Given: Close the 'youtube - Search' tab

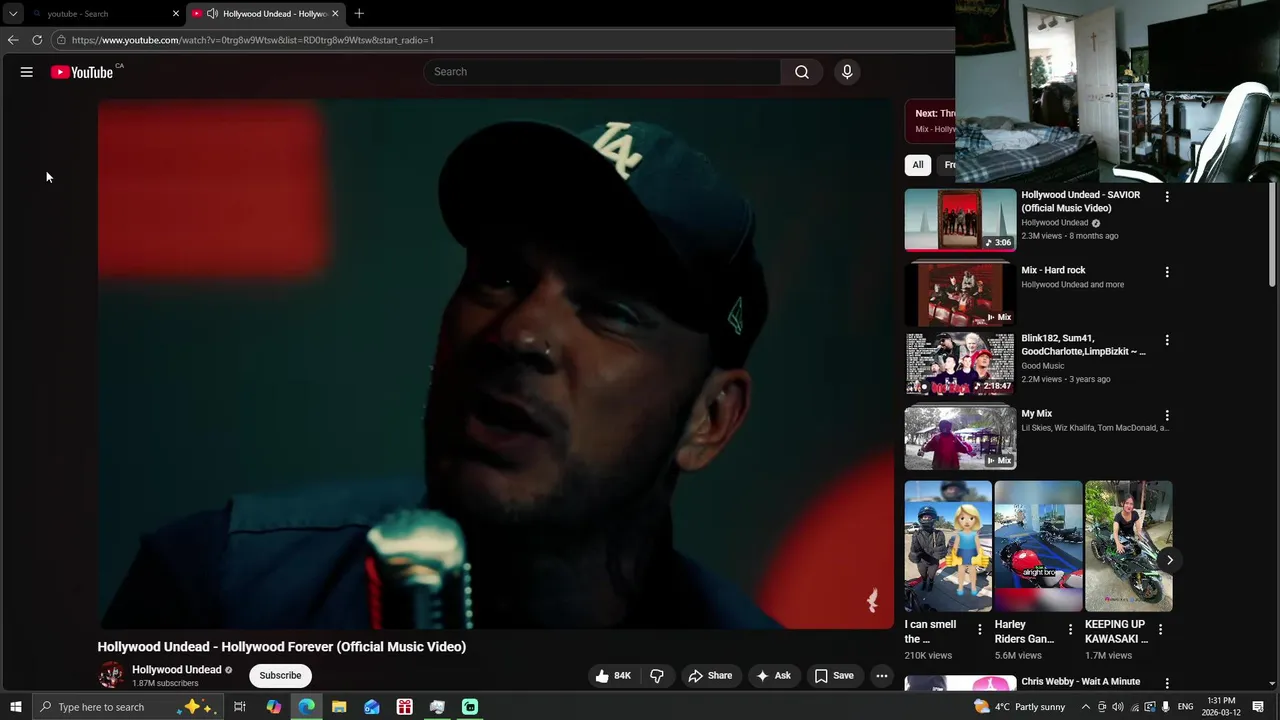Looking at the screenshot, I should pos(176,14).
